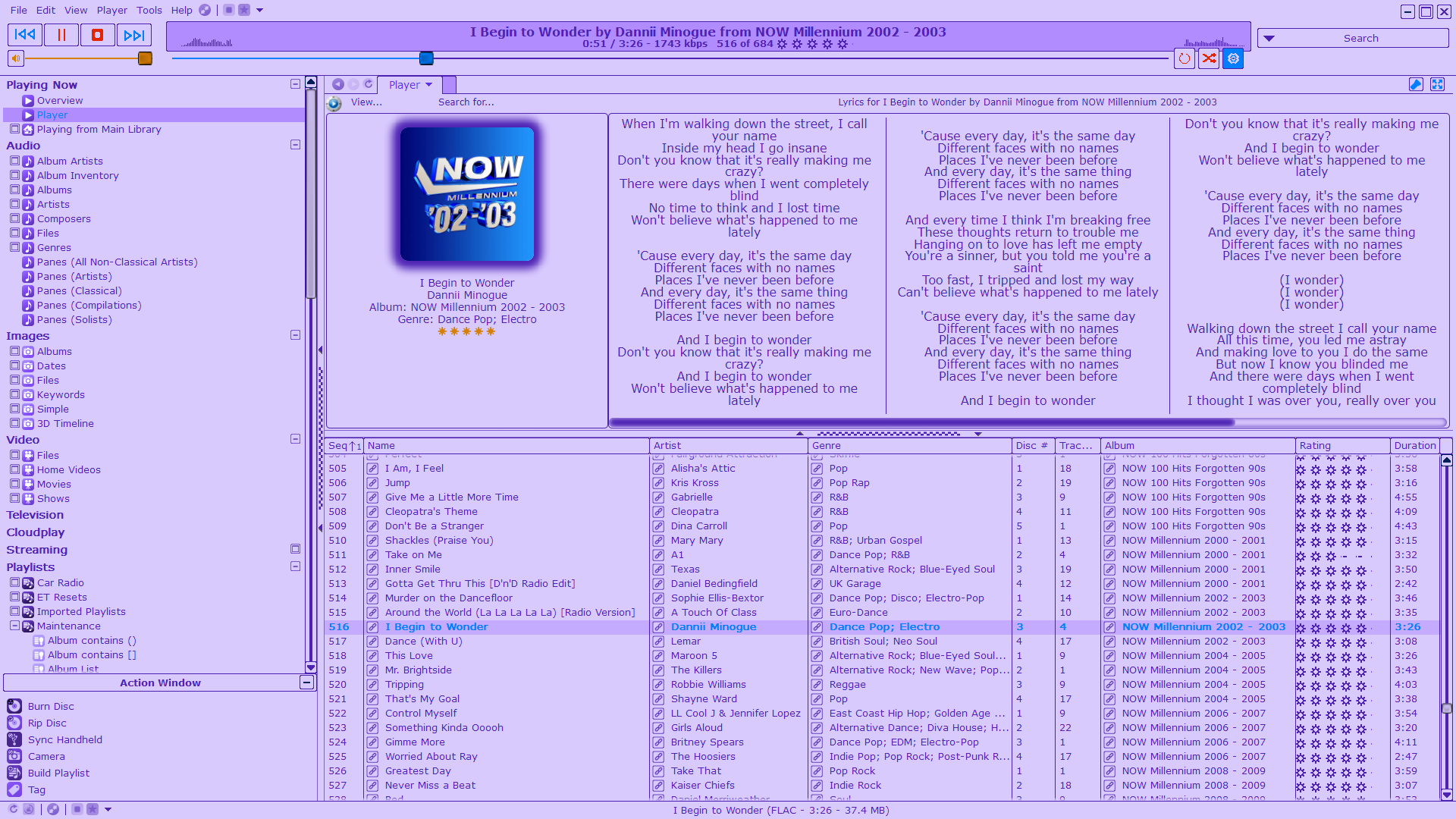Refresh the current view
Image resolution: width=1456 pixels, height=819 pixels.
[369, 84]
